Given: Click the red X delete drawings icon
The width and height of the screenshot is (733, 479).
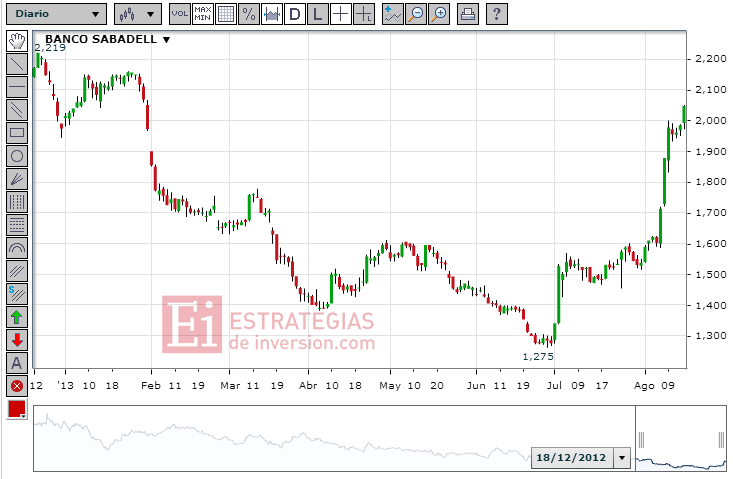Looking at the screenshot, I should coord(17,386).
